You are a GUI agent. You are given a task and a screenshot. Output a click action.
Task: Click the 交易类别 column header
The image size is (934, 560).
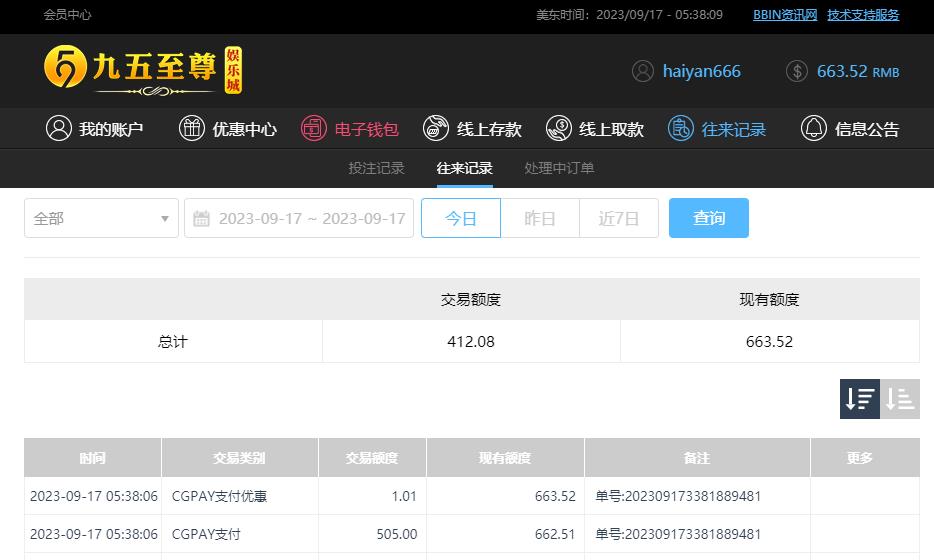pos(239,458)
